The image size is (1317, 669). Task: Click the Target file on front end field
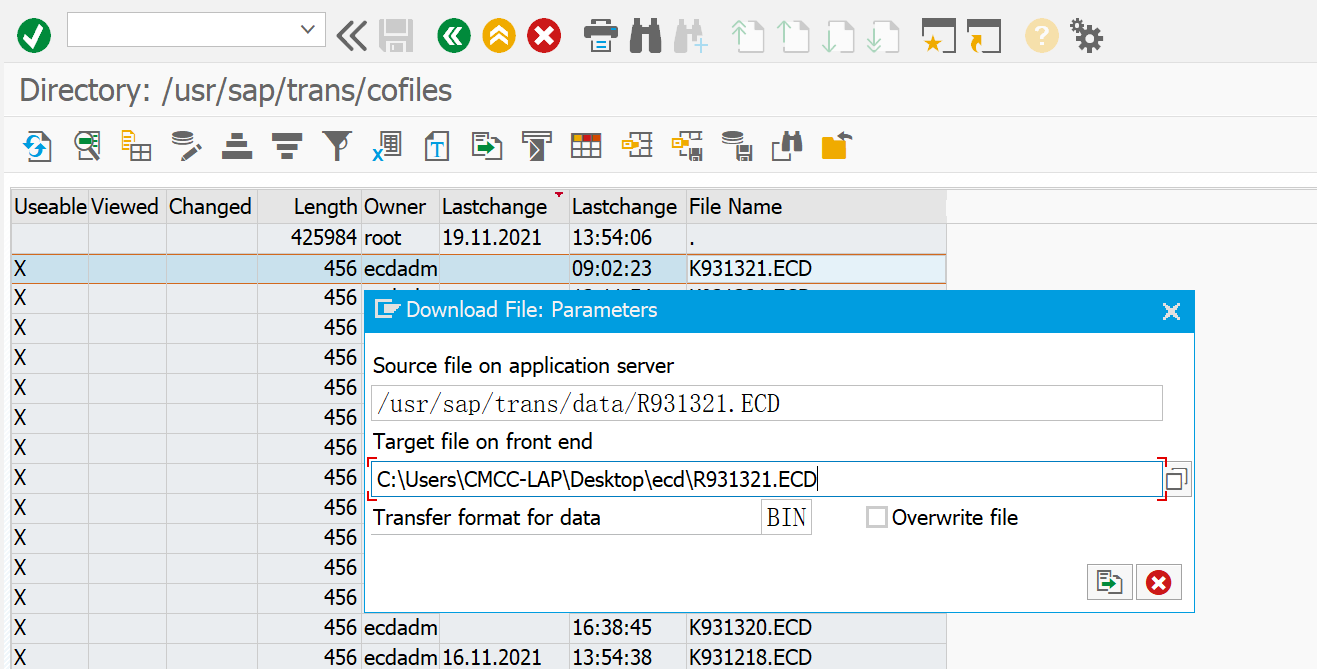(766, 480)
